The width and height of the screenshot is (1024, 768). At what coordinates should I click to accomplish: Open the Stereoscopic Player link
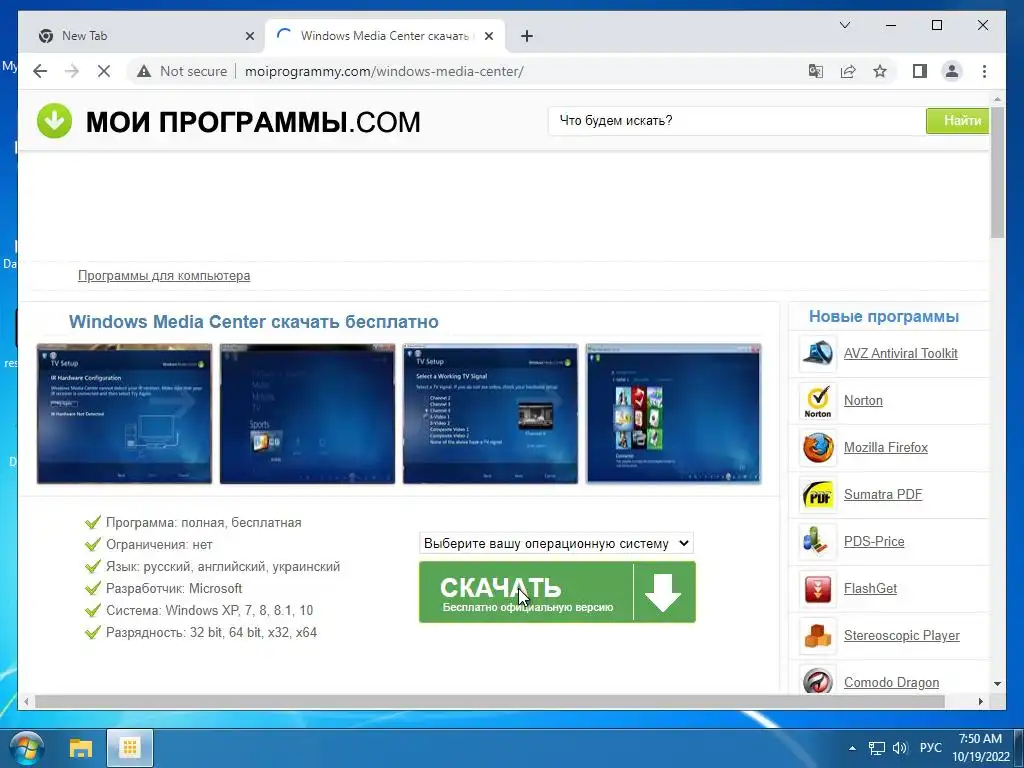coord(901,635)
